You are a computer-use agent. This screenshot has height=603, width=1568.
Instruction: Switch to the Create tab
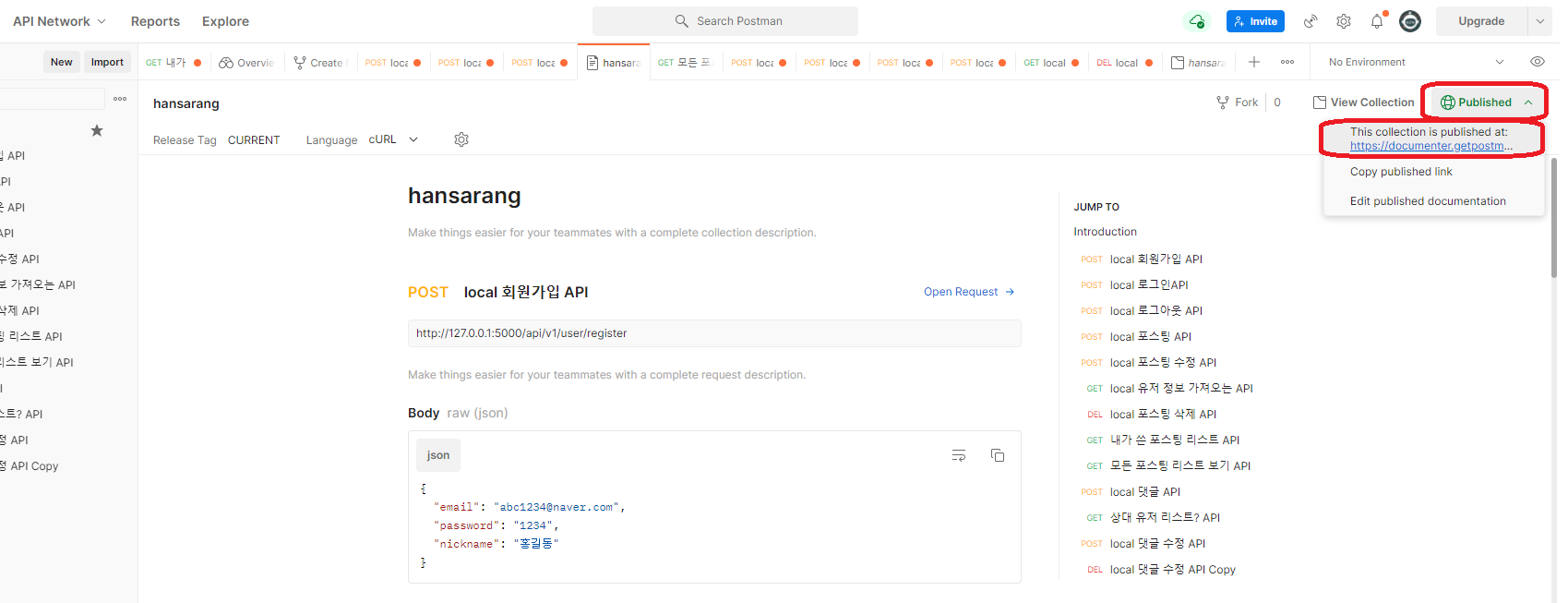[319, 63]
